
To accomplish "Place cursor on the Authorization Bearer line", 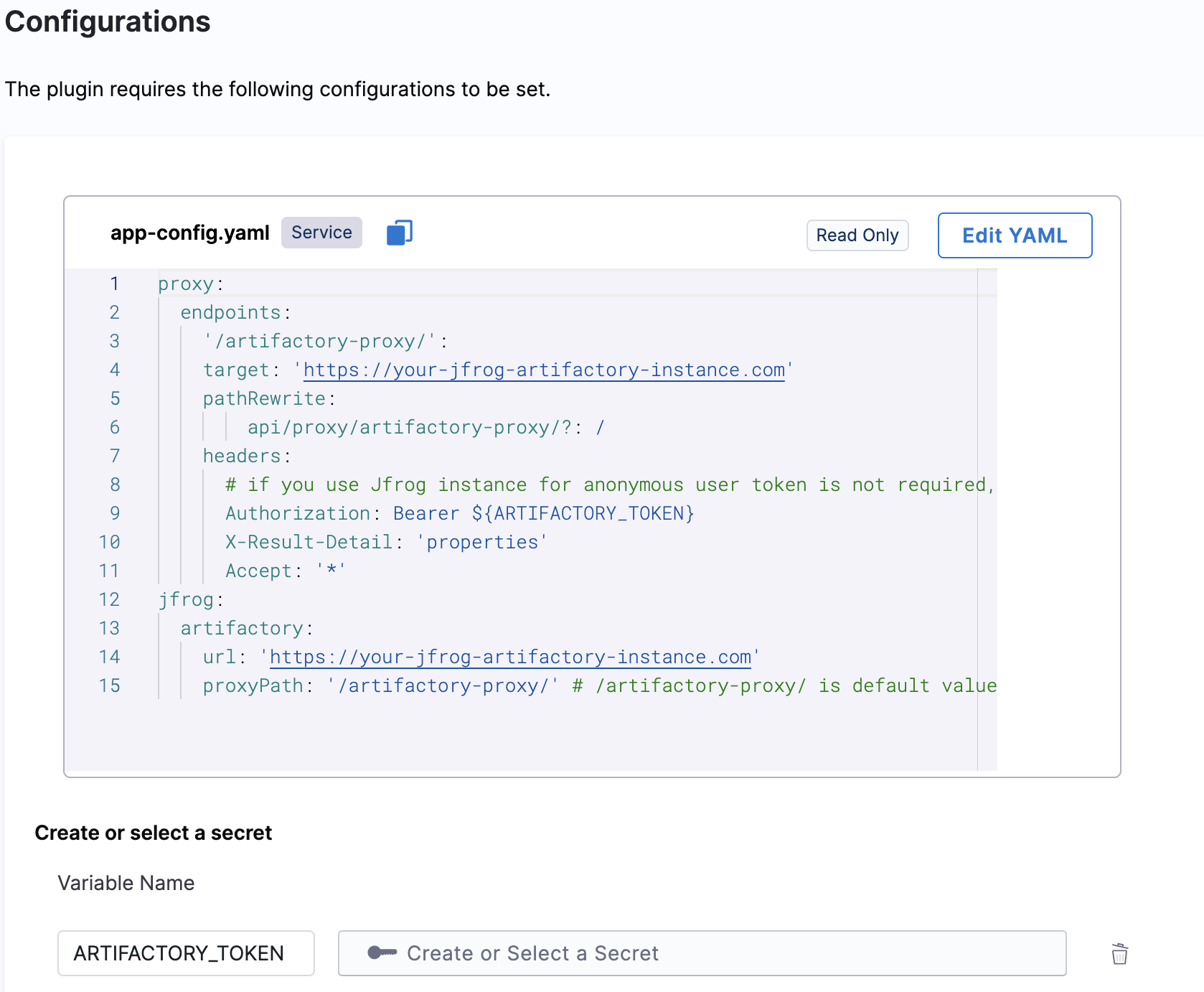I will pos(459,513).
